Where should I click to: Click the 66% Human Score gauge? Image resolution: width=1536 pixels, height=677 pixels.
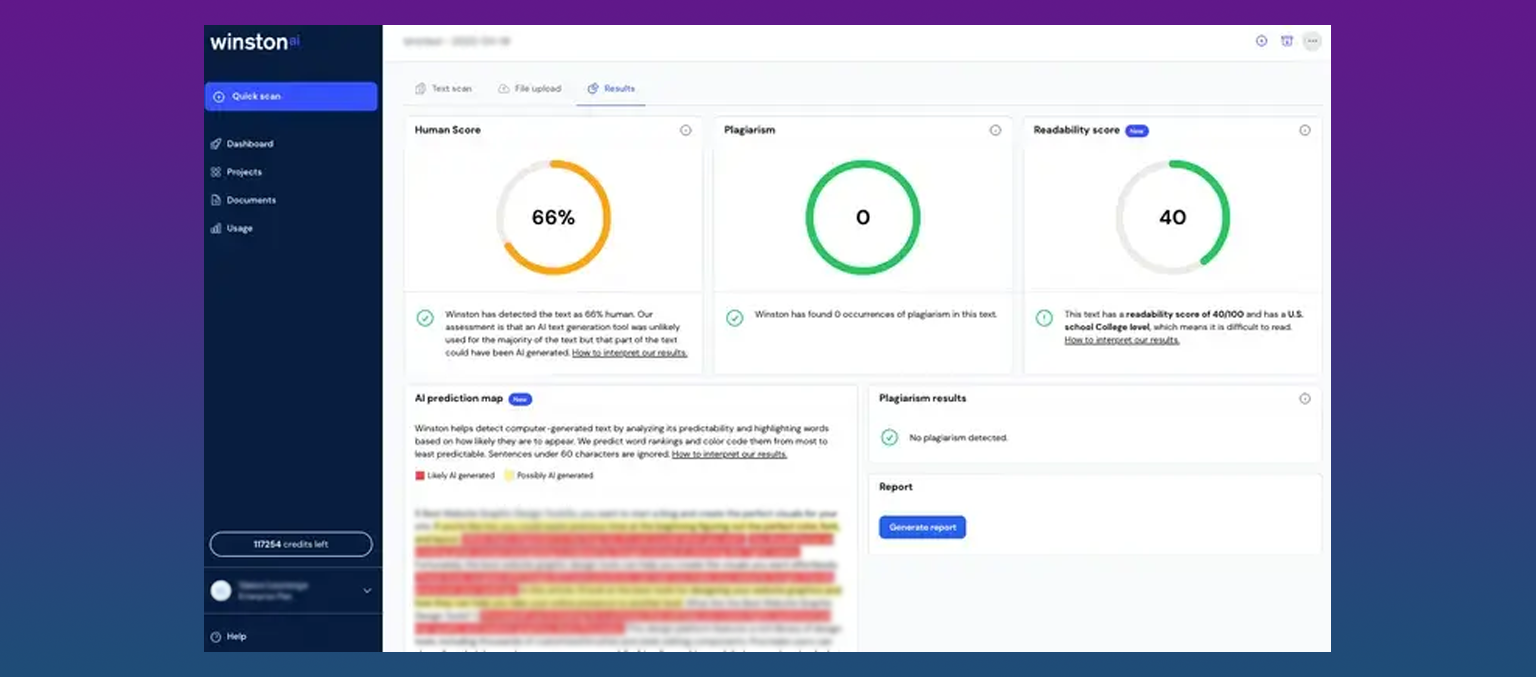tap(553, 217)
